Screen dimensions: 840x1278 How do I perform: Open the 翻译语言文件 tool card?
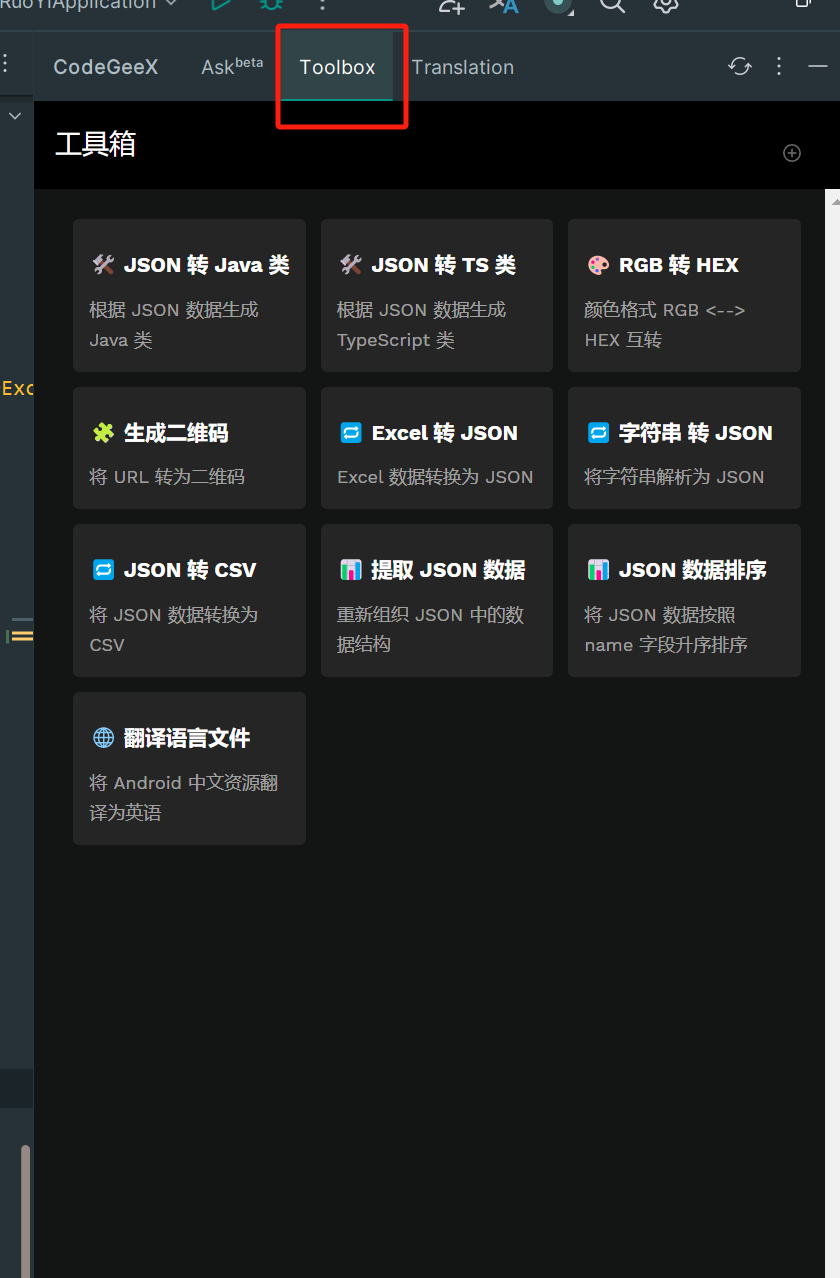[x=190, y=768]
